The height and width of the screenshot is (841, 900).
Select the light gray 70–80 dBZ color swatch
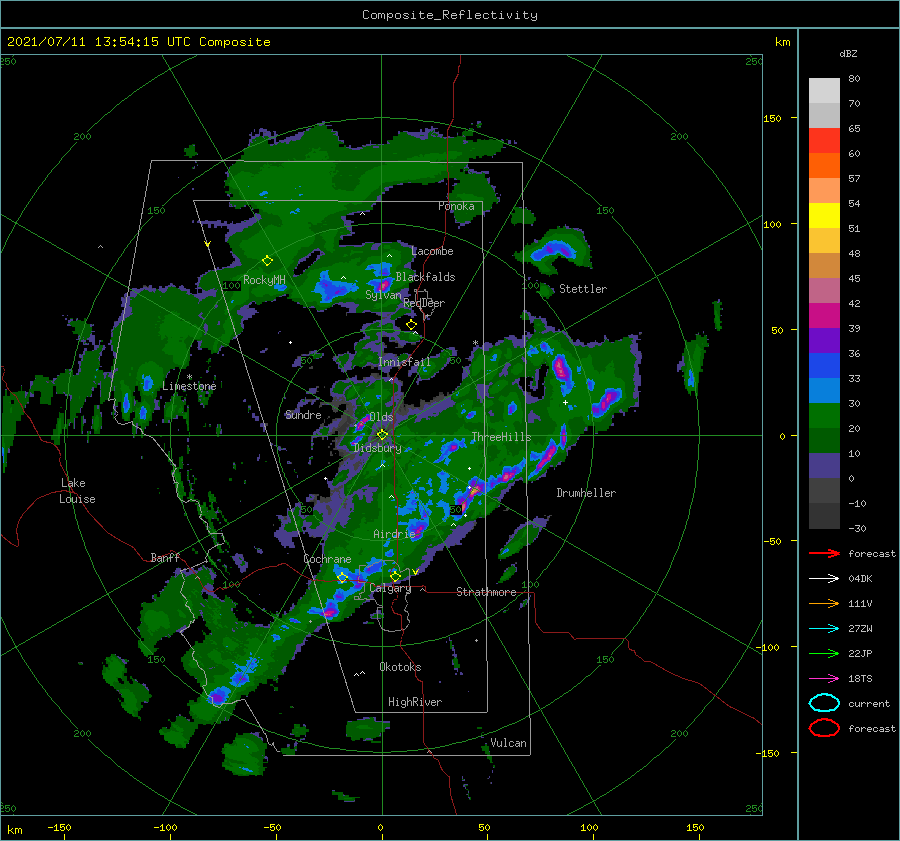pos(824,91)
